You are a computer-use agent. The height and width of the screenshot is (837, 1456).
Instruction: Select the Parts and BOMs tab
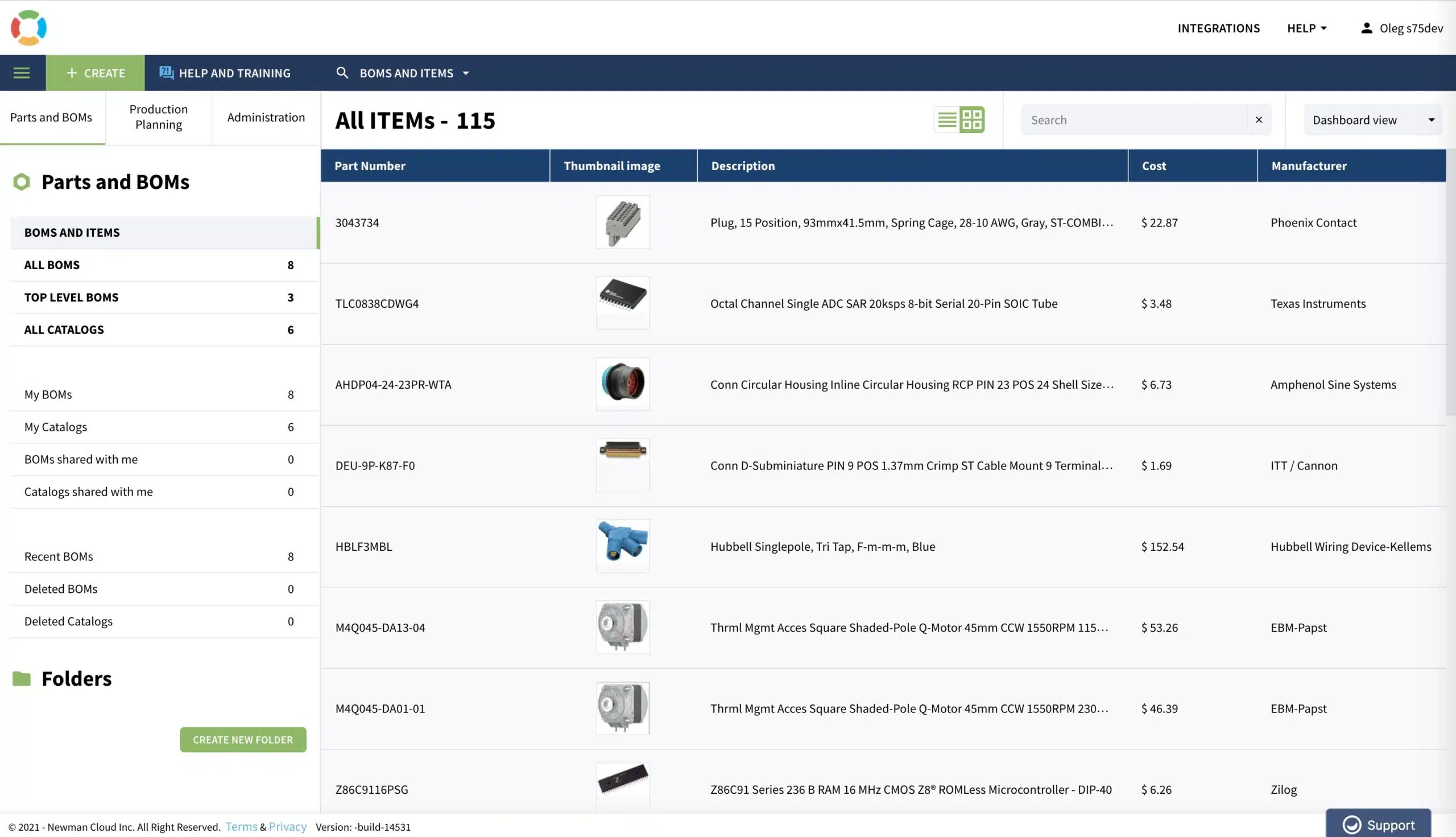52,117
